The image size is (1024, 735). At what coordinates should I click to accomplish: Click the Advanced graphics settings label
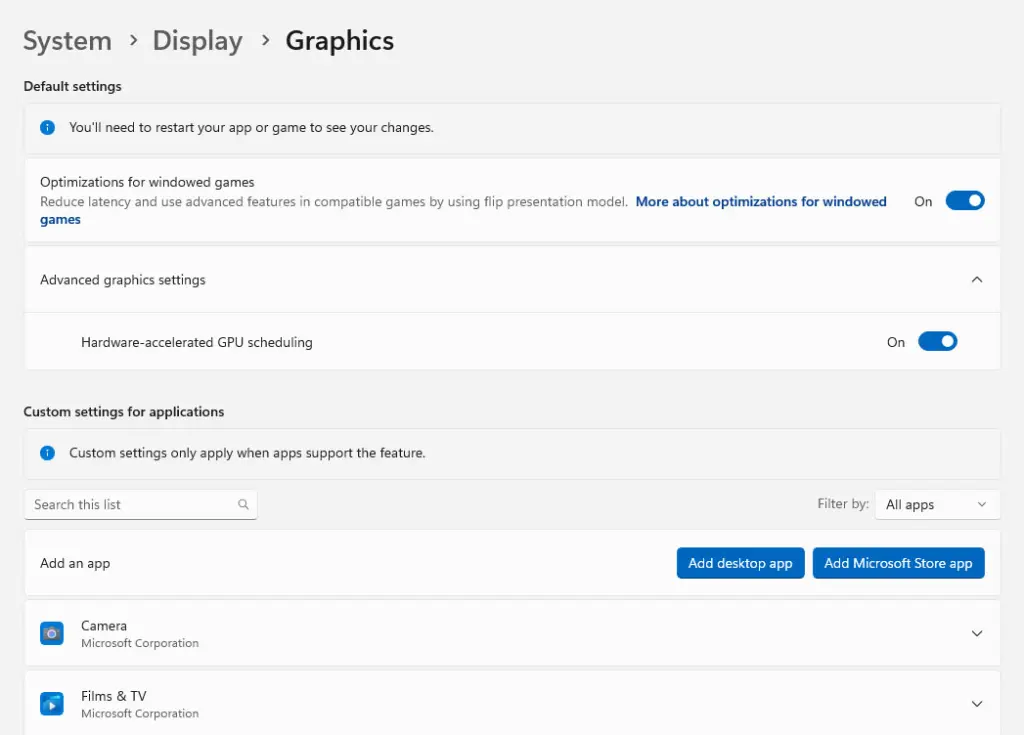click(123, 280)
